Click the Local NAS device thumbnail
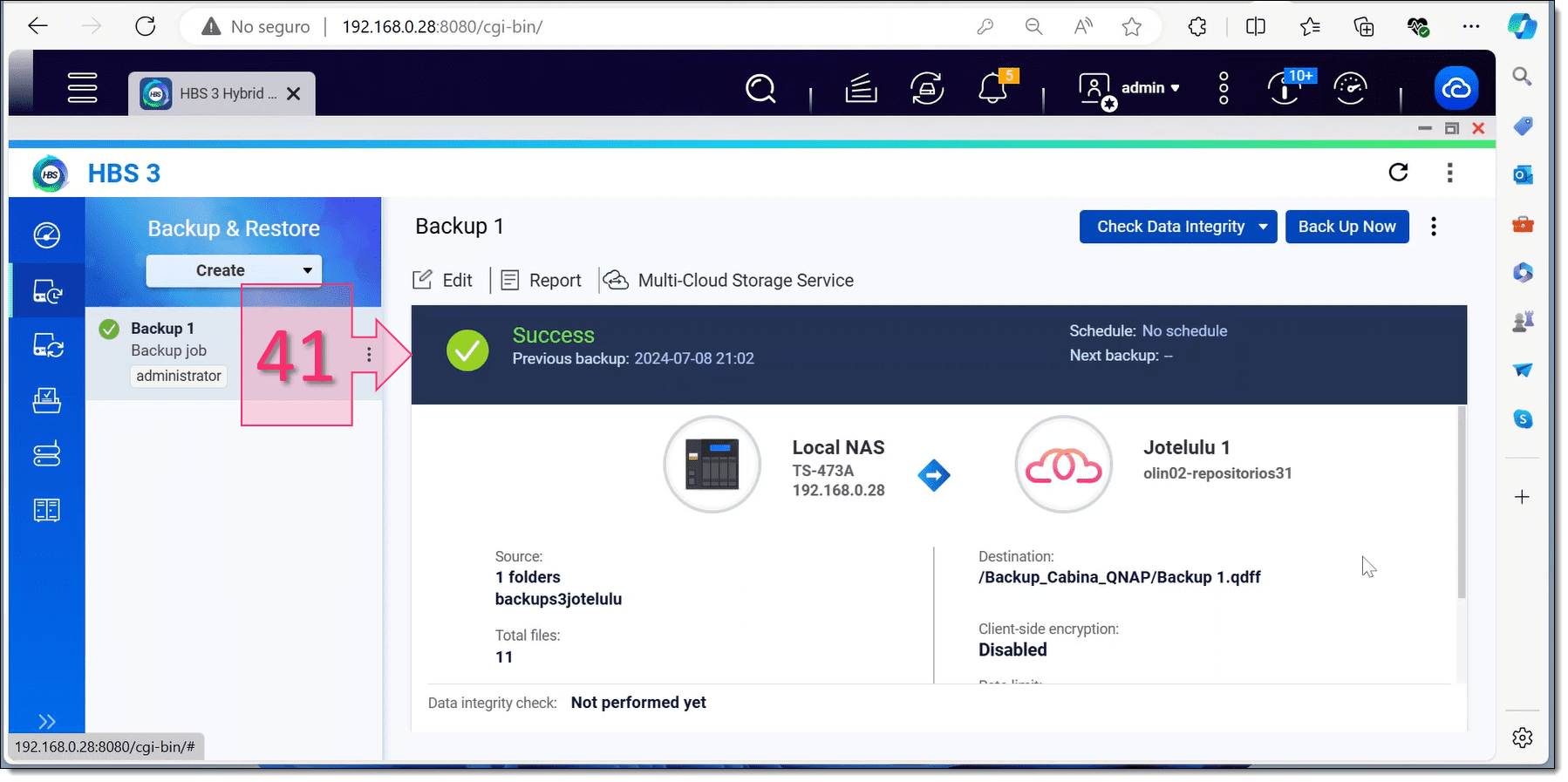This screenshot has width=1568, height=782. coord(712,464)
